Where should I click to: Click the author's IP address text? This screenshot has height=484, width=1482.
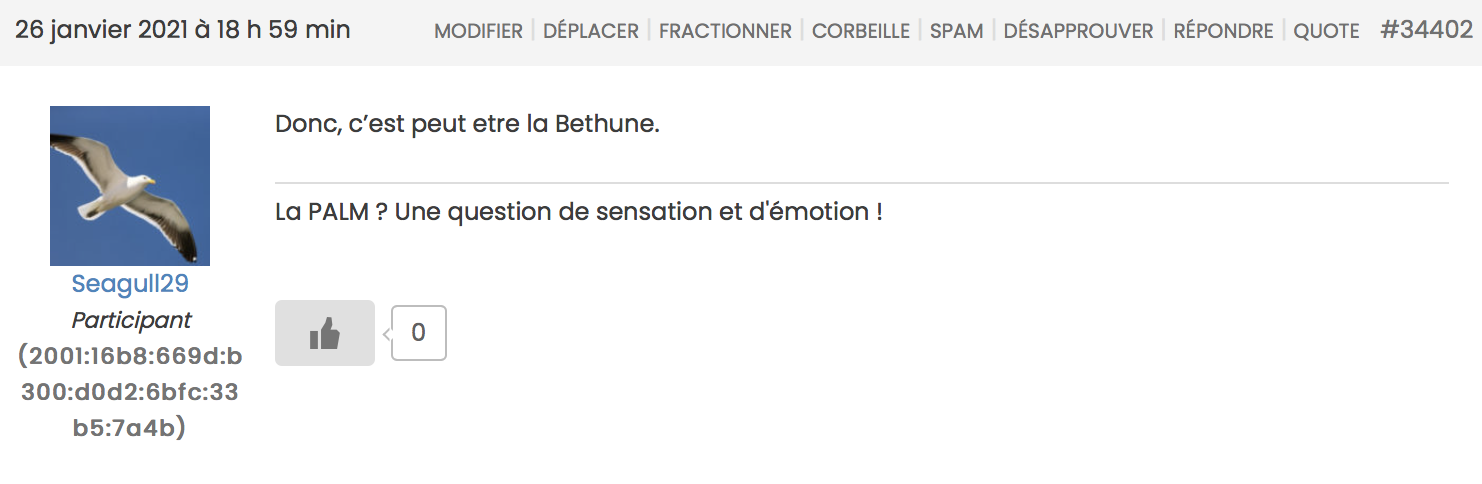[x=130, y=392]
